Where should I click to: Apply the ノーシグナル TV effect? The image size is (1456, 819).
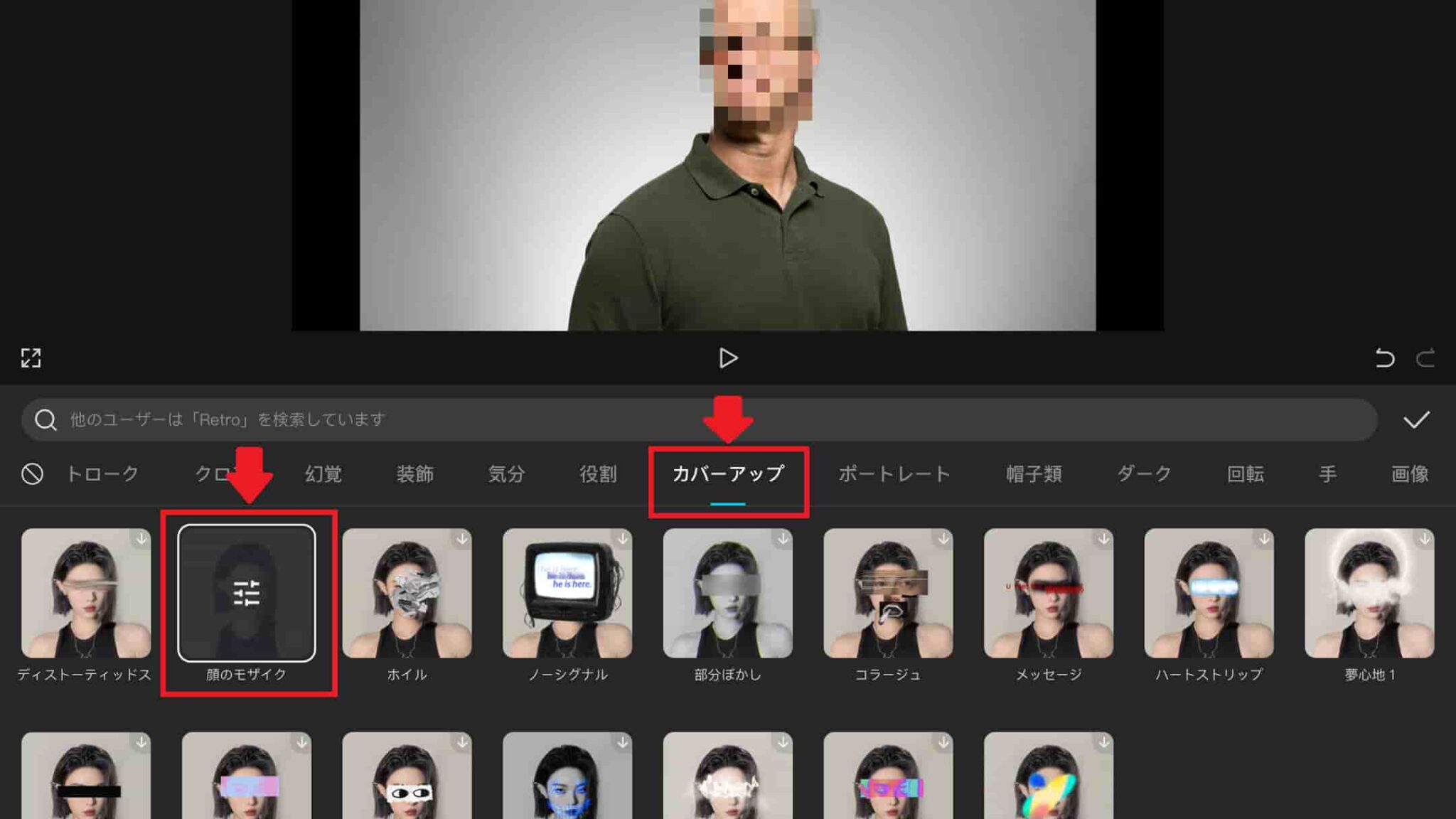click(567, 593)
